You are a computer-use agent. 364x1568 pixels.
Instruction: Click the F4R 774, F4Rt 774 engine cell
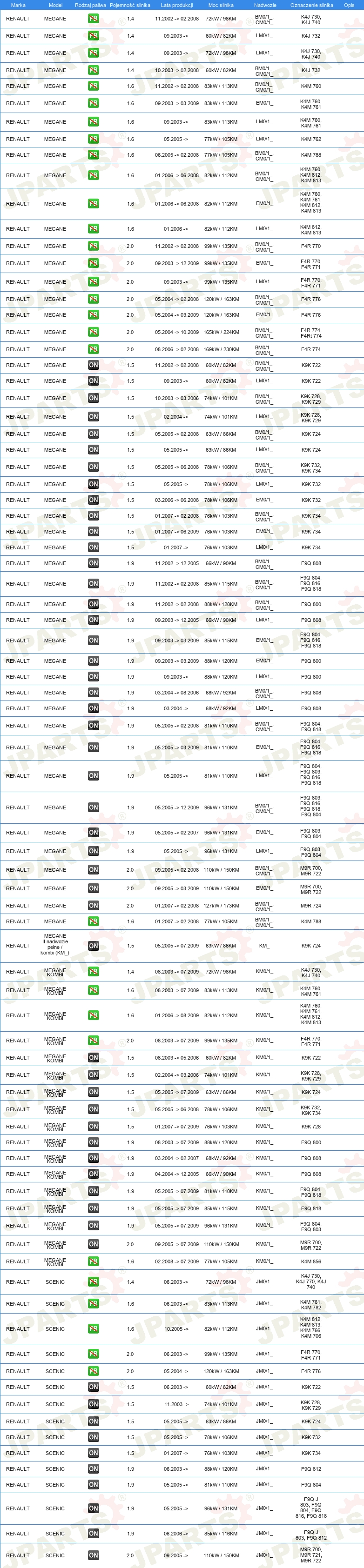(311, 333)
